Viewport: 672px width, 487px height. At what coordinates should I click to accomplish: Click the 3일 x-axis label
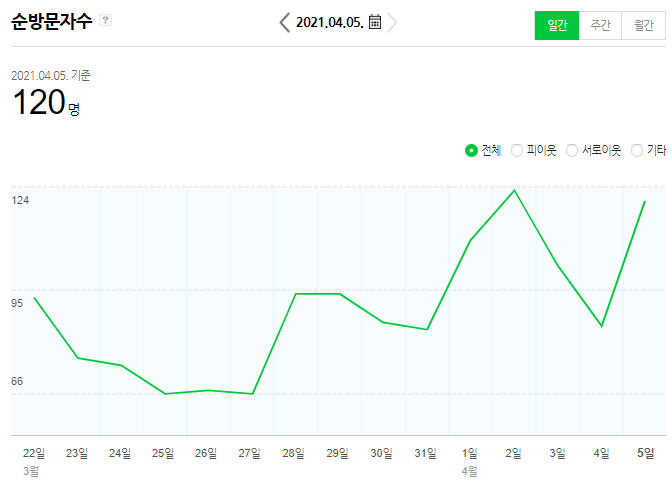[x=558, y=453]
